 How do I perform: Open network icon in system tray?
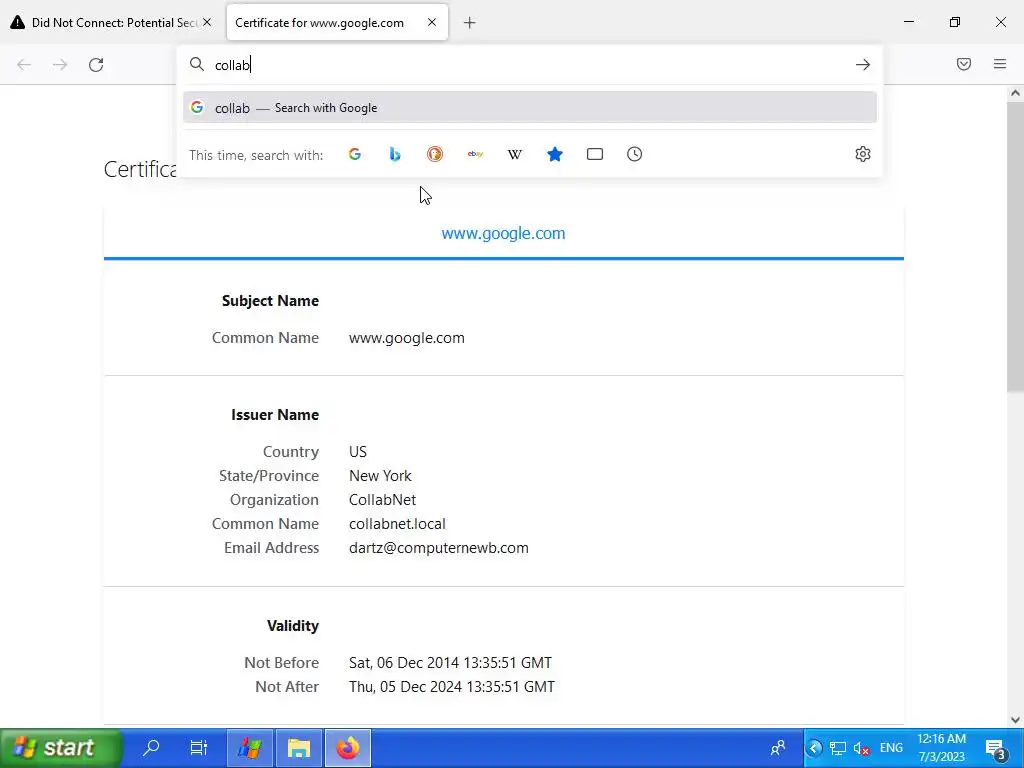[x=838, y=748]
